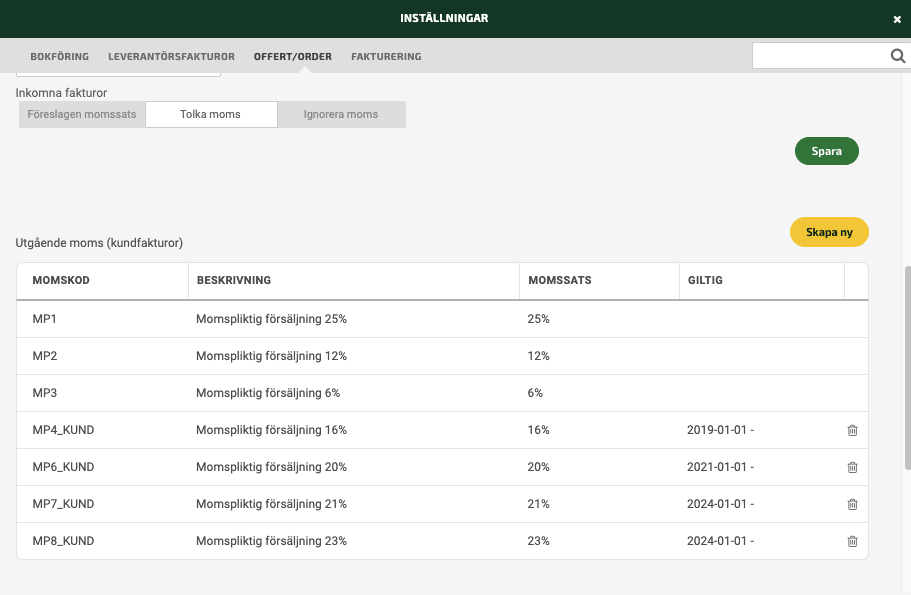Click description 'Momspliktig försäljning 16%'
Image resolution: width=911 pixels, height=595 pixels.
(x=271, y=430)
